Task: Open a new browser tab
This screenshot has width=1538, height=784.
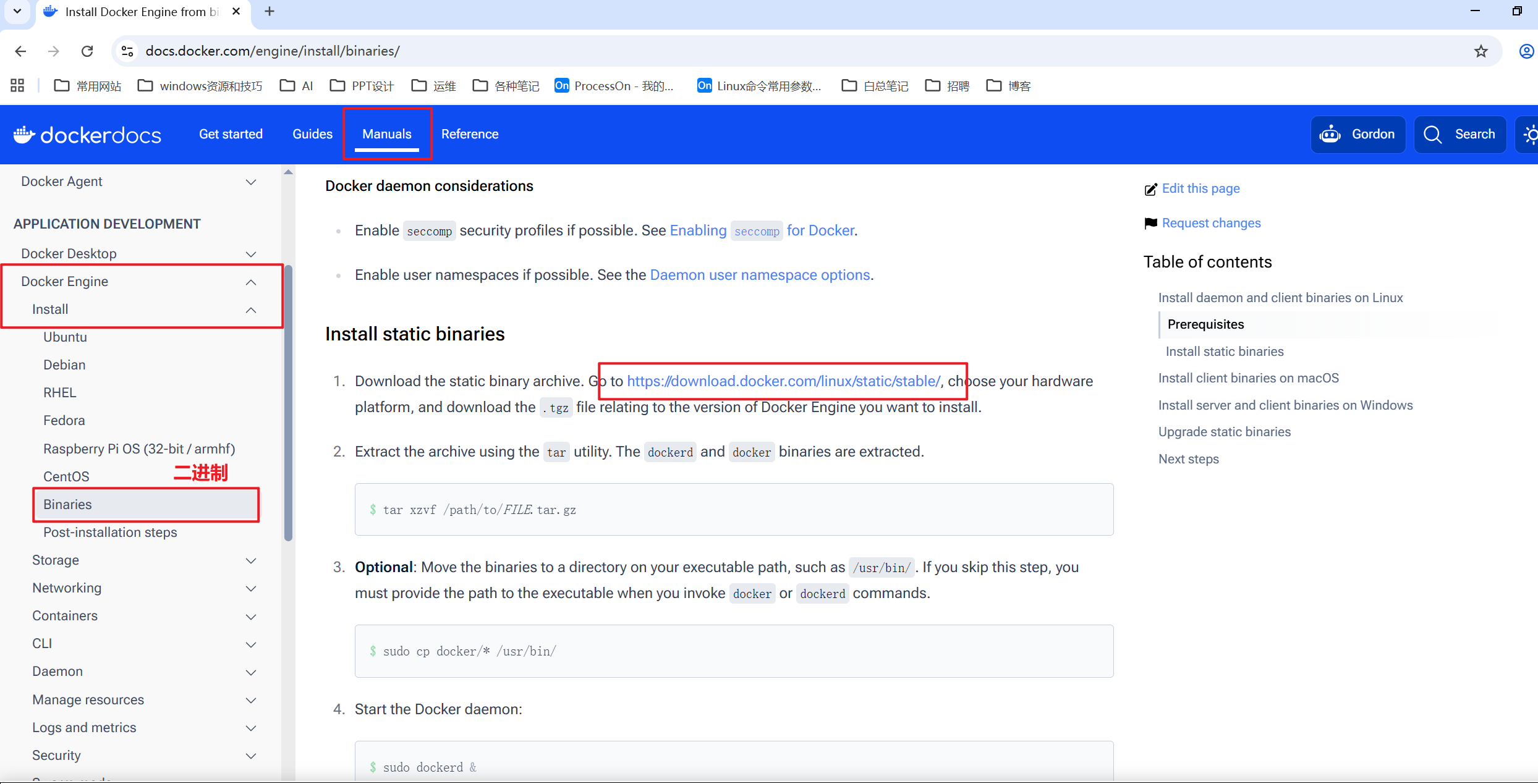Action: [270, 12]
